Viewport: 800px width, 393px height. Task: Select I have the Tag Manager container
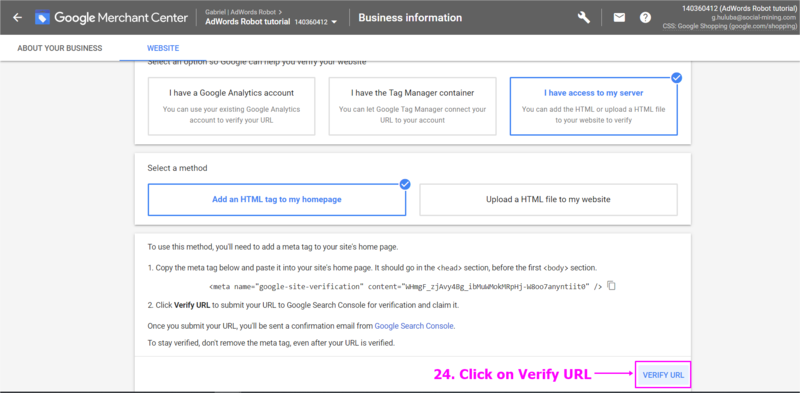pos(412,106)
